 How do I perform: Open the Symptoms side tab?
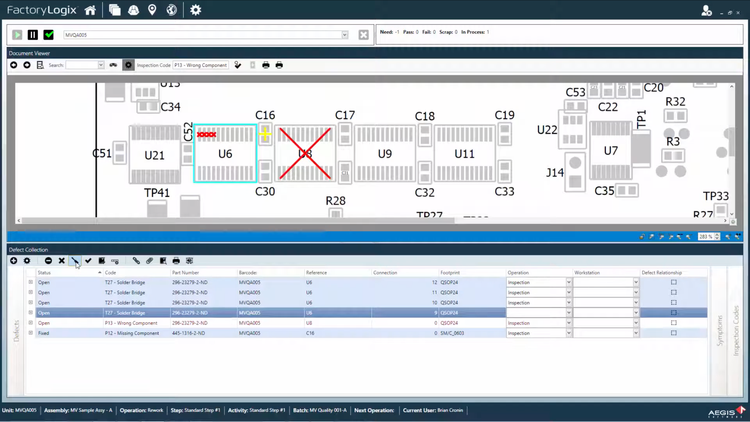click(x=718, y=330)
